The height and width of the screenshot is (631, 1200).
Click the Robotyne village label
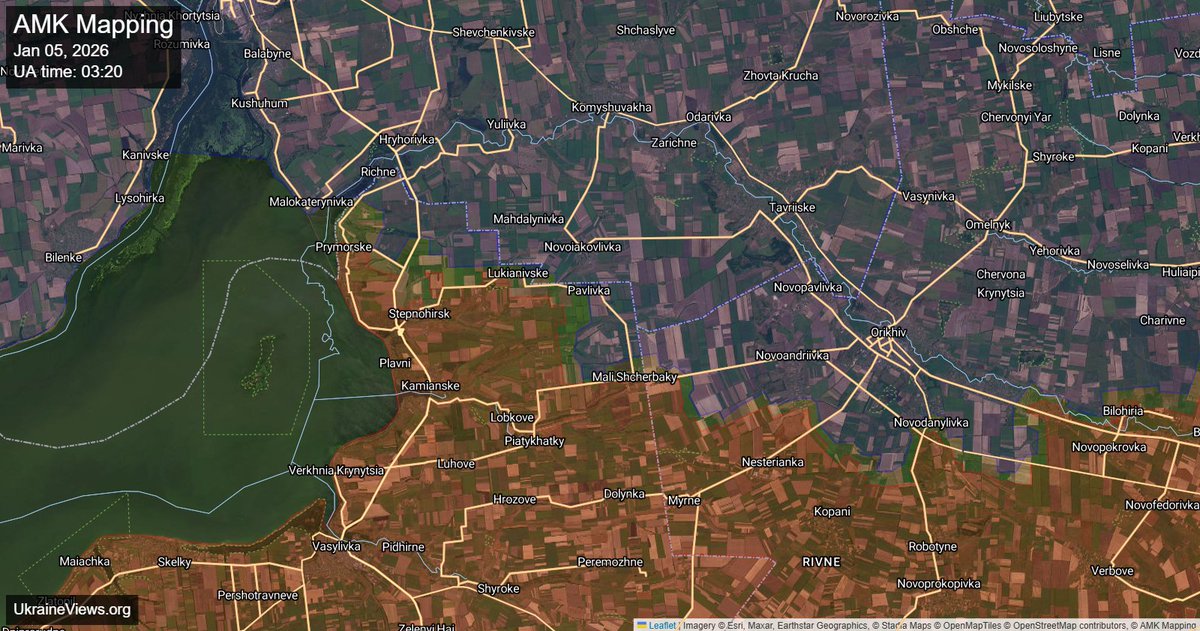932,547
